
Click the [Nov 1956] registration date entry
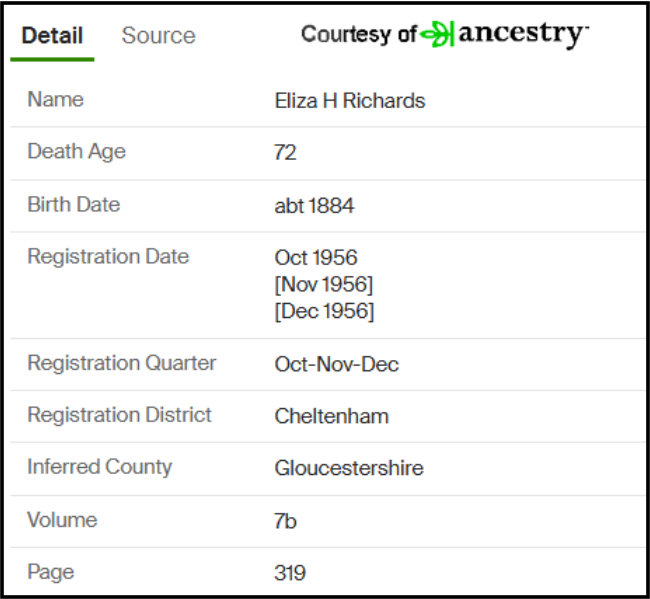(x=324, y=284)
